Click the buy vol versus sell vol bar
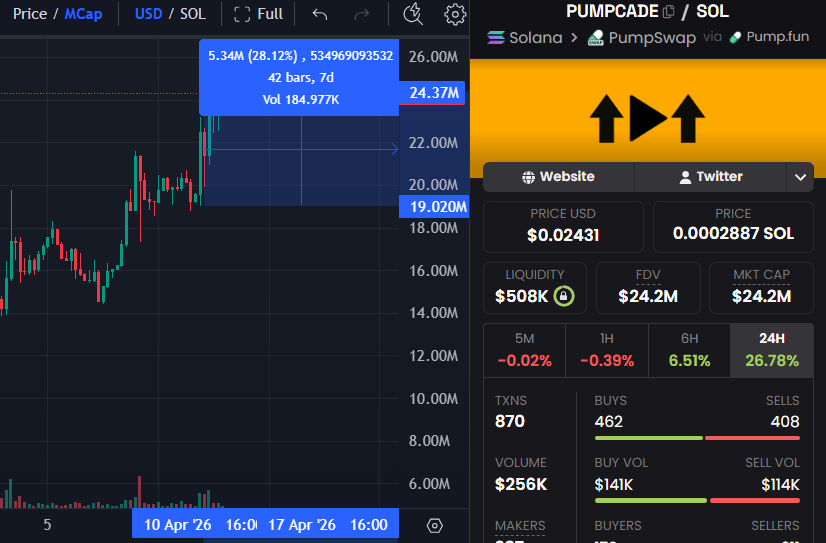 (x=697, y=500)
